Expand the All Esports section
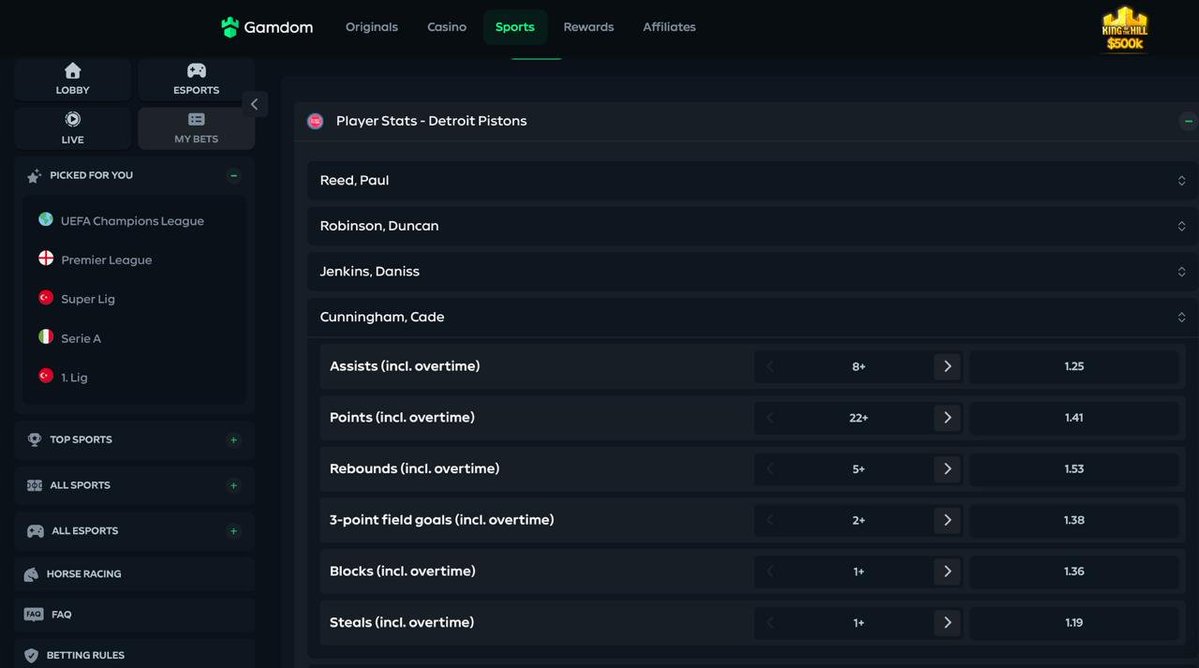 234,531
